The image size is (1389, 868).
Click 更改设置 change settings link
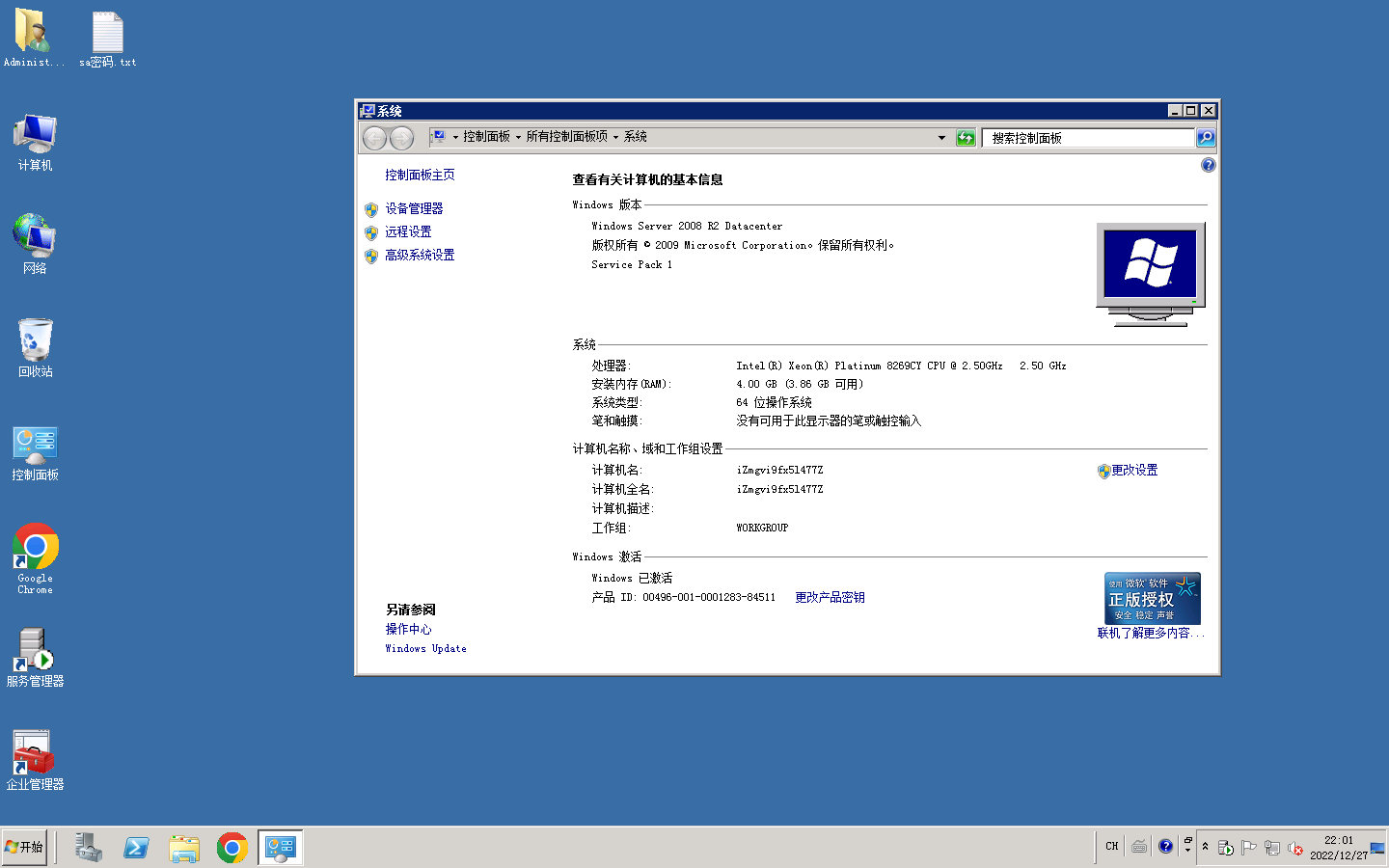pos(1134,470)
